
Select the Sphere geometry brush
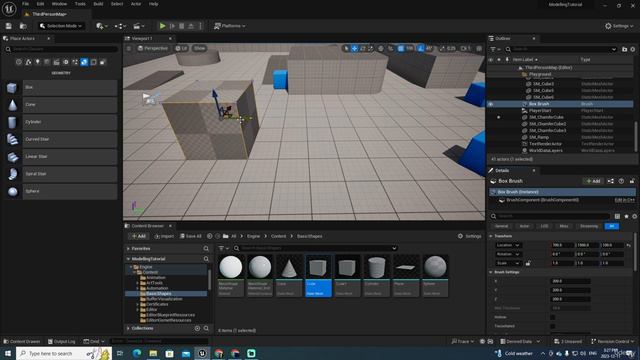tap(62, 191)
